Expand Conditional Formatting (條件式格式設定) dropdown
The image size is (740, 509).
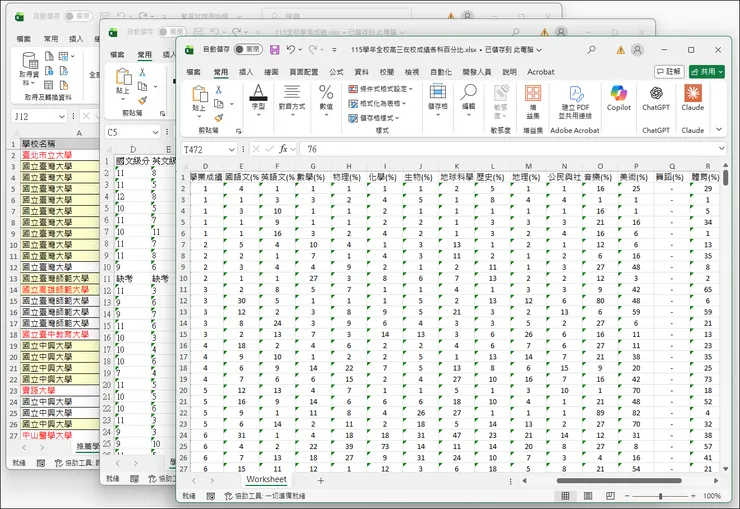[x=380, y=88]
